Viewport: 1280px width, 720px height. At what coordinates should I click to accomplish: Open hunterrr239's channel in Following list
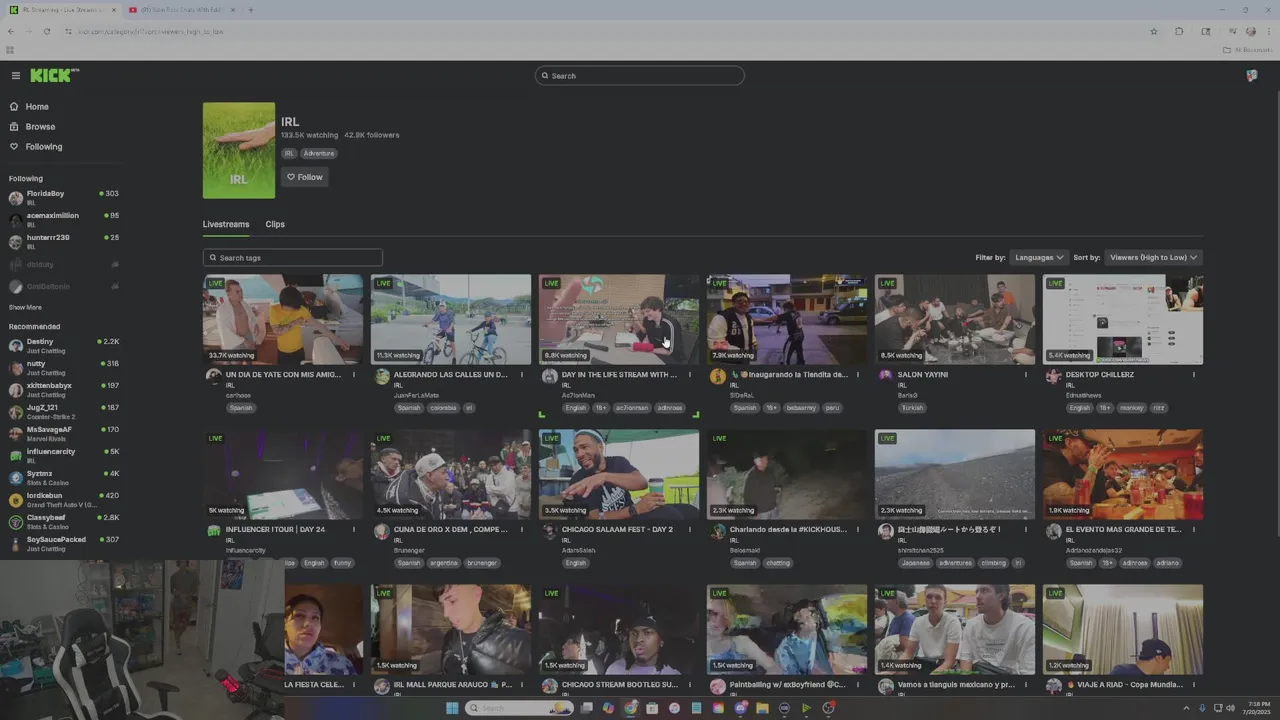pyautogui.click(x=64, y=242)
